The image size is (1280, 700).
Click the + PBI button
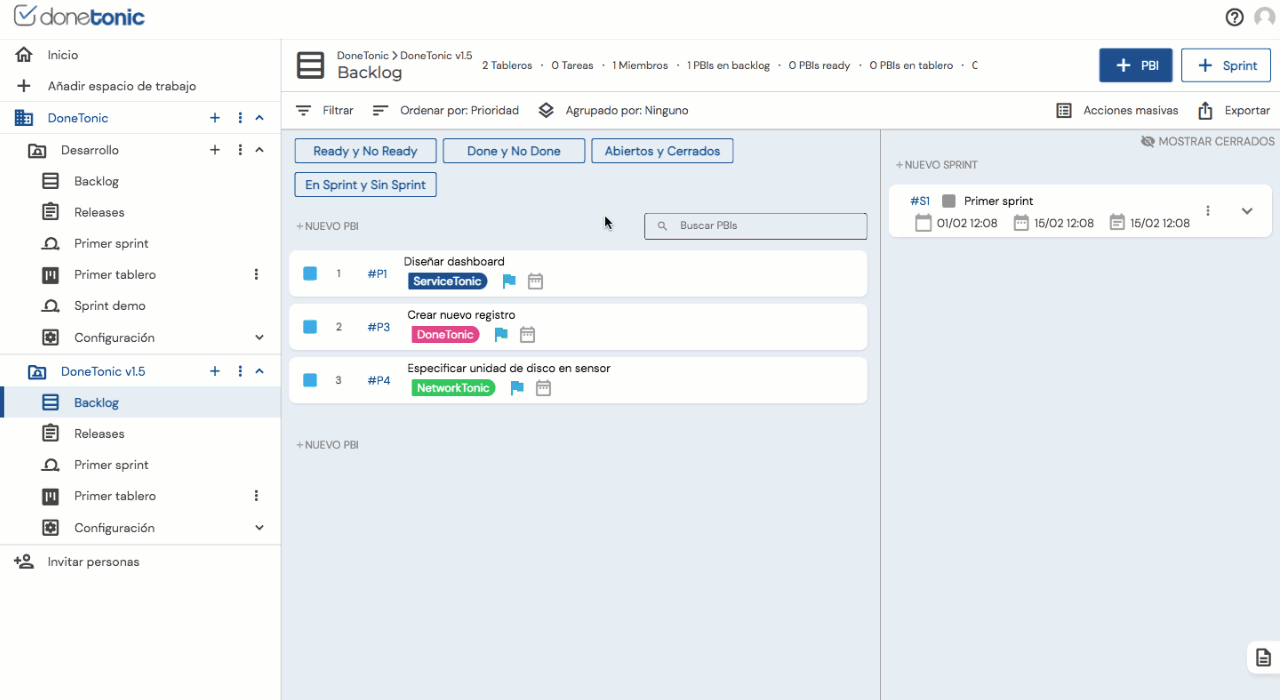click(1135, 65)
